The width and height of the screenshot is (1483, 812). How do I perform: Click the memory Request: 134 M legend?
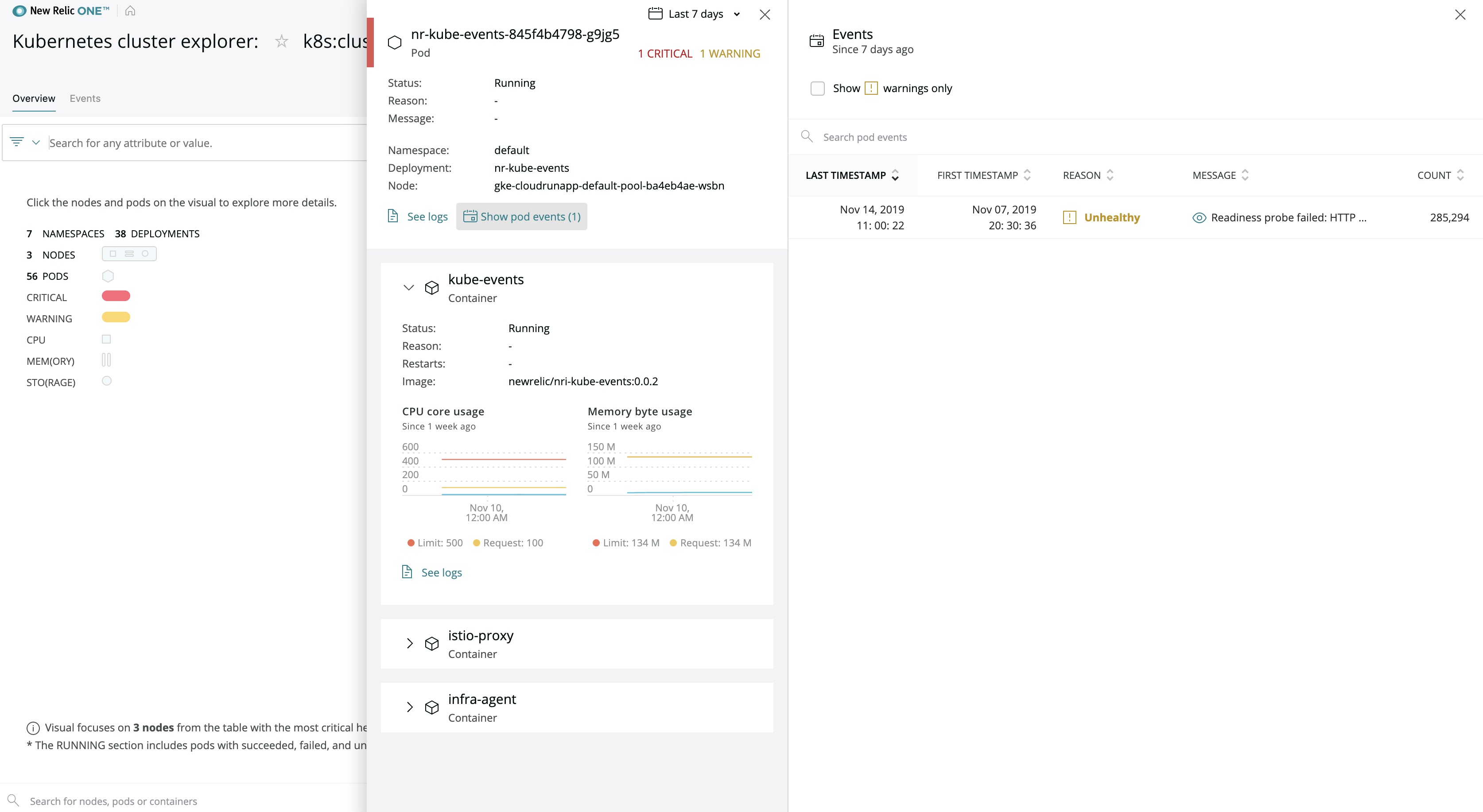(710, 543)
